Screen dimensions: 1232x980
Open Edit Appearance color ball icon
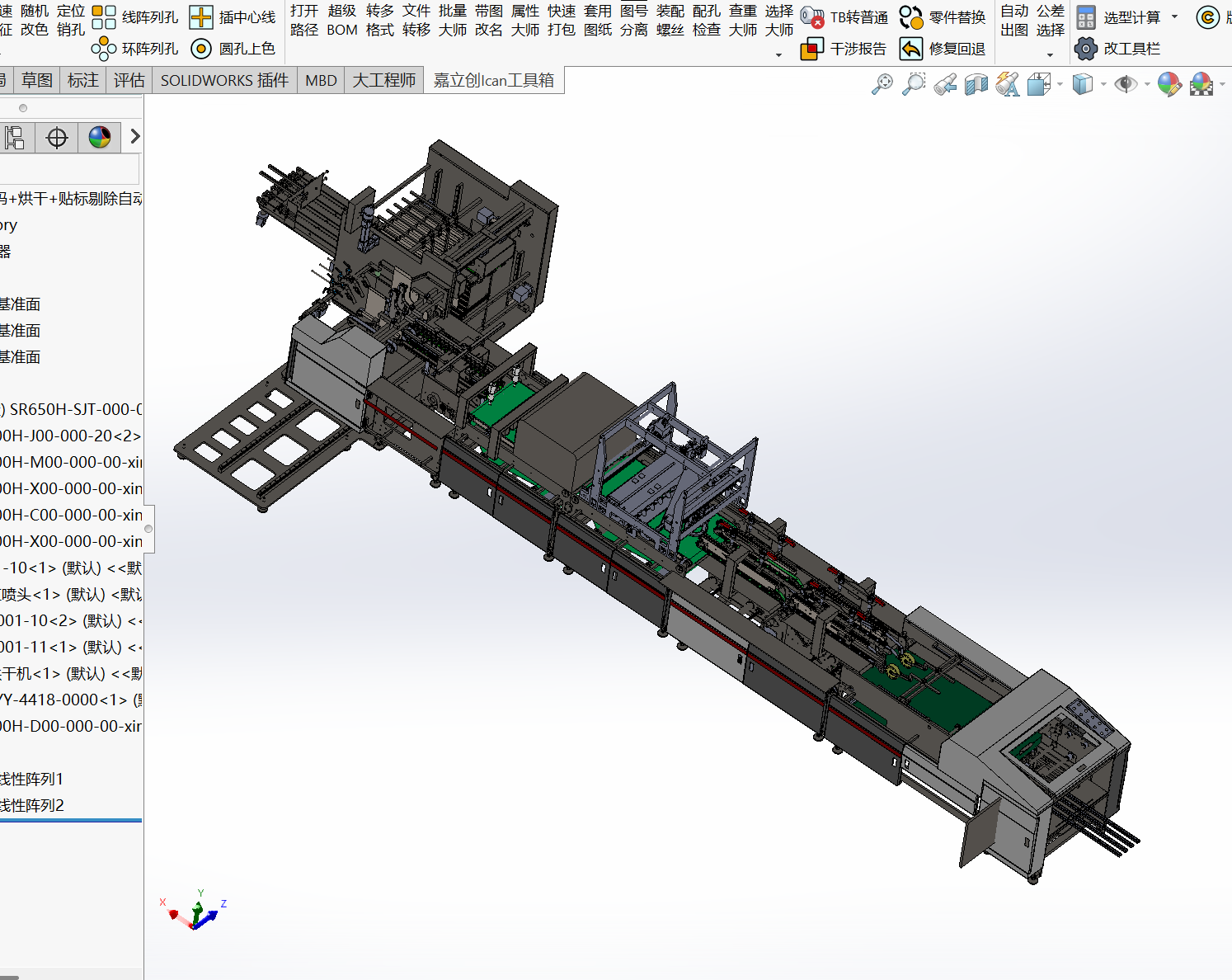pyautogui.click(x=1169, y=84)
